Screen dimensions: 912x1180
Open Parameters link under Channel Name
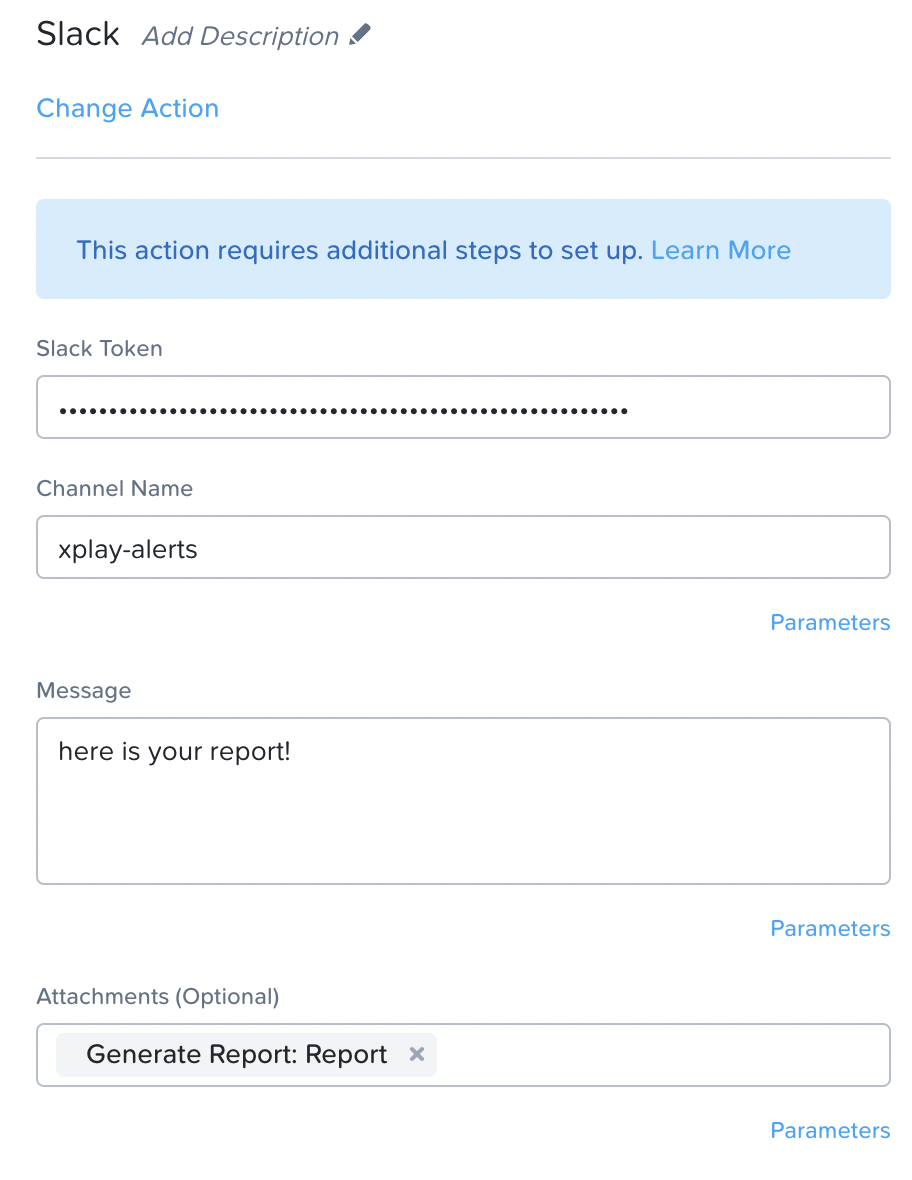[829, 622]
